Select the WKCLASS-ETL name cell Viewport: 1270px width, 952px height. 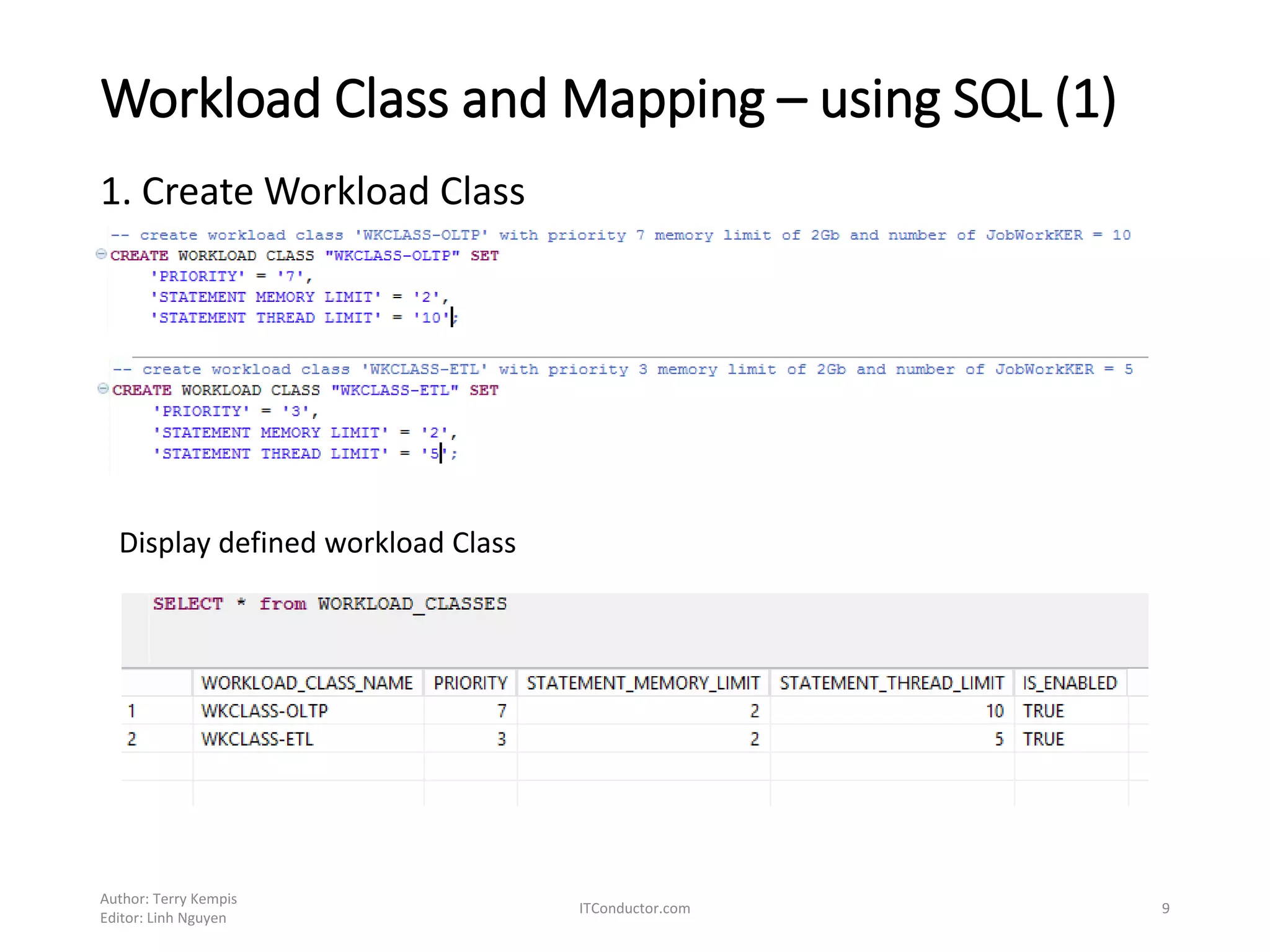pos(308,739)
